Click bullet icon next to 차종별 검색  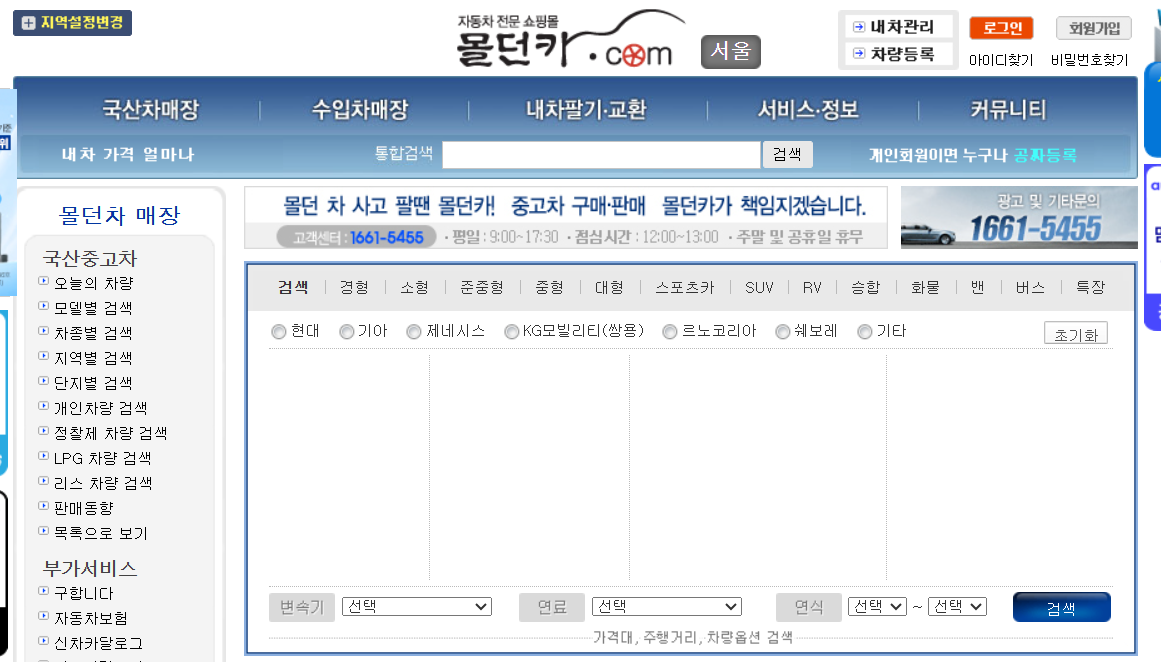coord(44,331)
